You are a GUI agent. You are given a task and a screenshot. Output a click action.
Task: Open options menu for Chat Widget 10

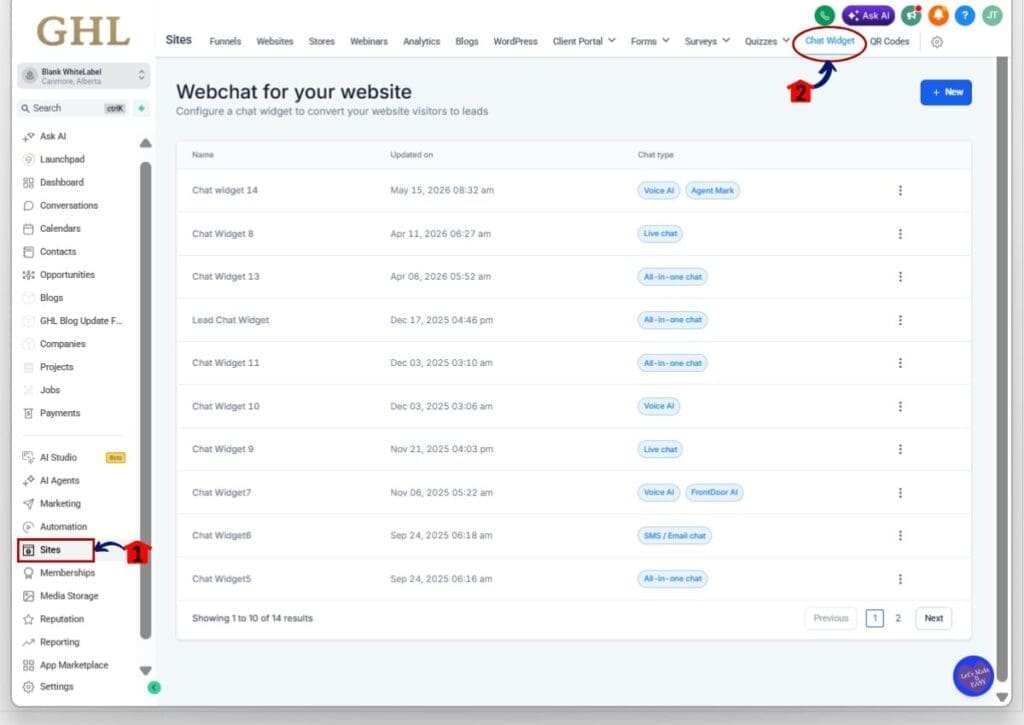[900, 406]
